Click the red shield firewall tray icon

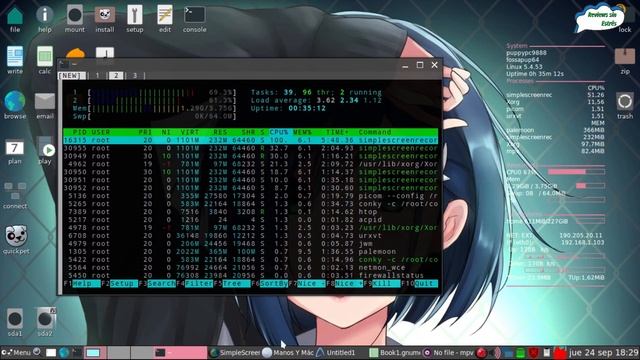(x=533, y=353)
